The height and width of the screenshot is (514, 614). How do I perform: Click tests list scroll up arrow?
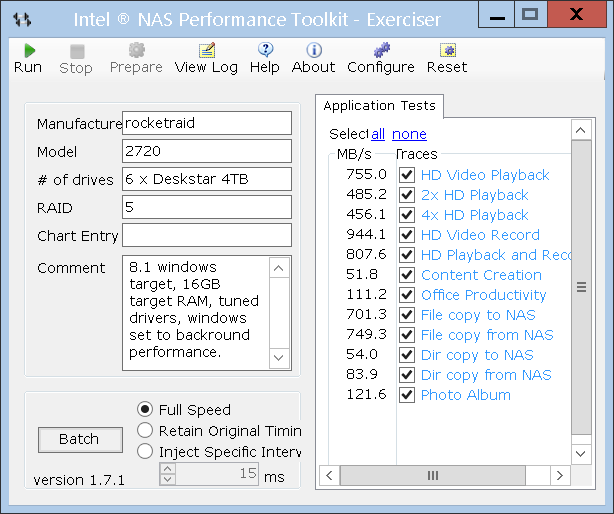(x=581, y=130)
